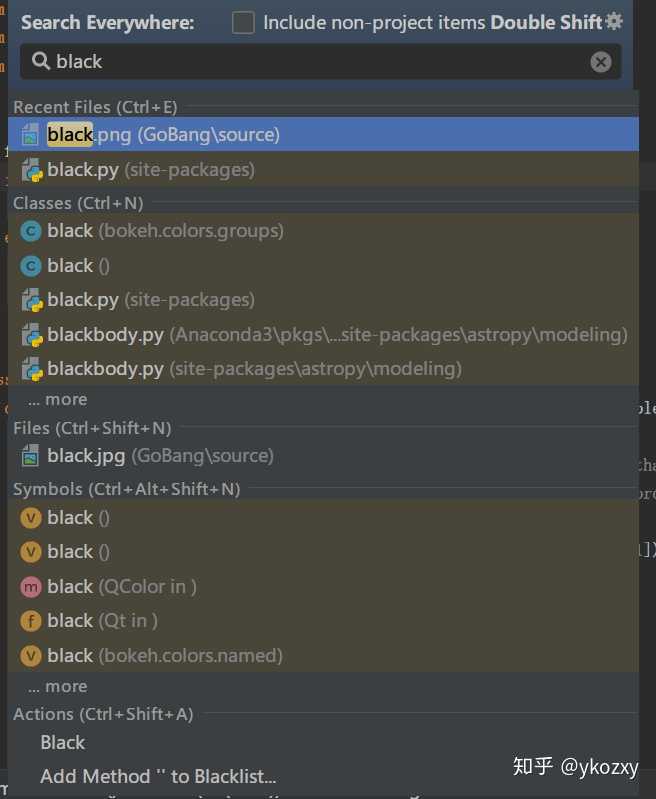Click the black Qt function icon
The height and width of the screenshot is (799, 656).
(31, 621)
